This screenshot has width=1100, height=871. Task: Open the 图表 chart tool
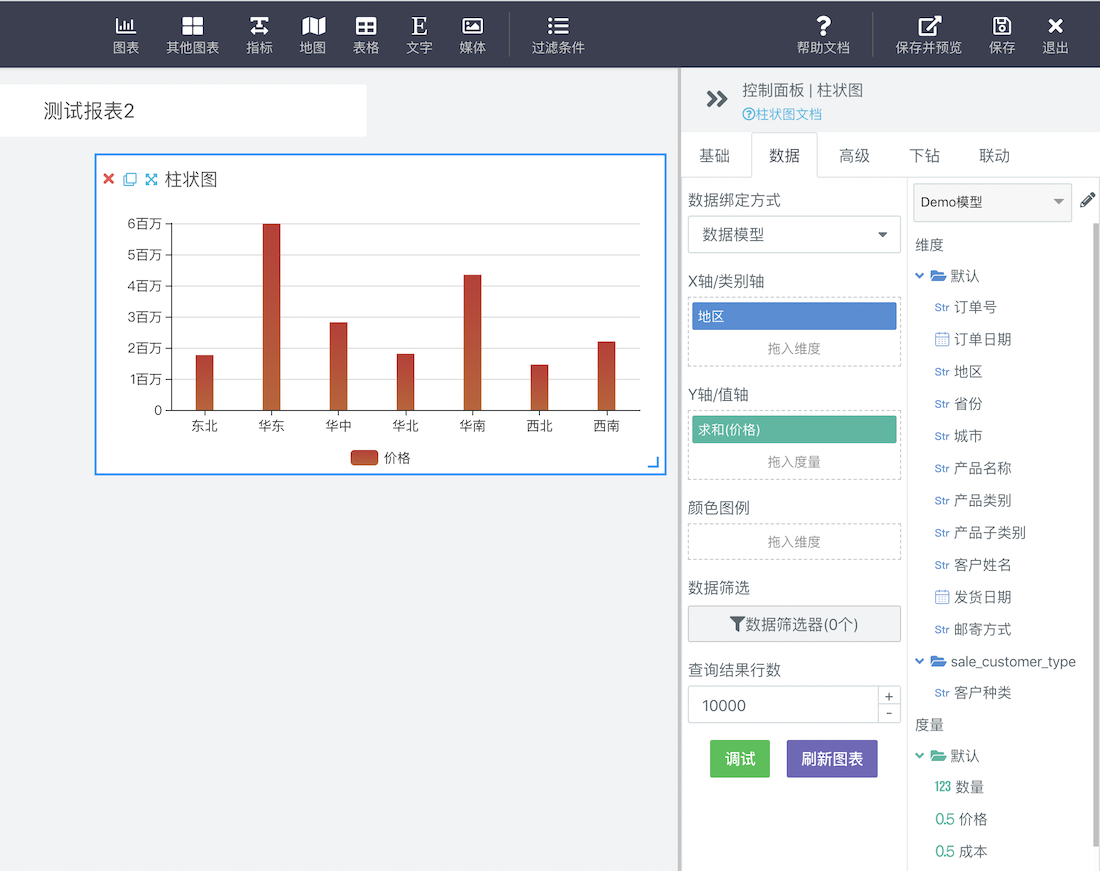126,35
